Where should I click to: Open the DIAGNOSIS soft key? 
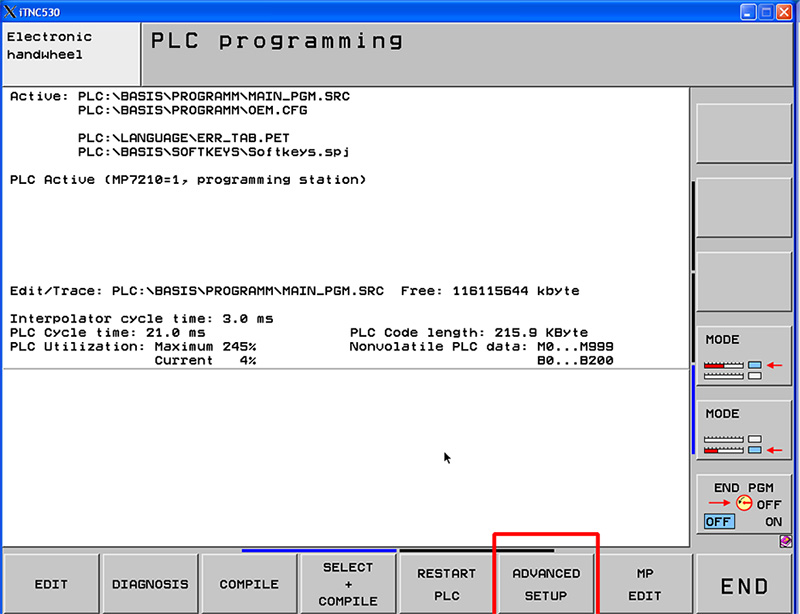tap(150, 585)
